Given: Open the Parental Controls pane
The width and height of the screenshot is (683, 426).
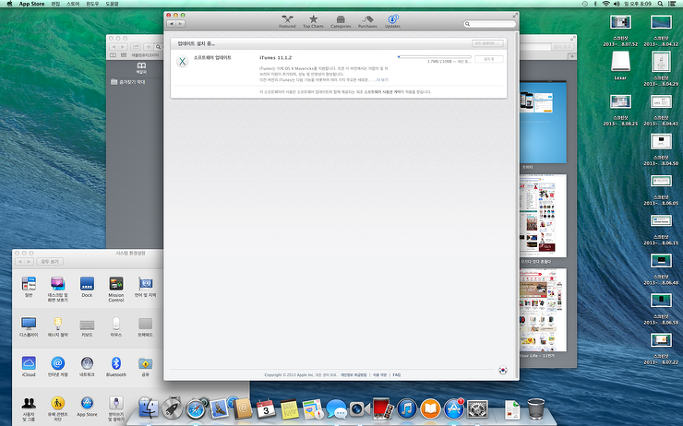Looking at the screenshot, I should [x=57, y=409].
